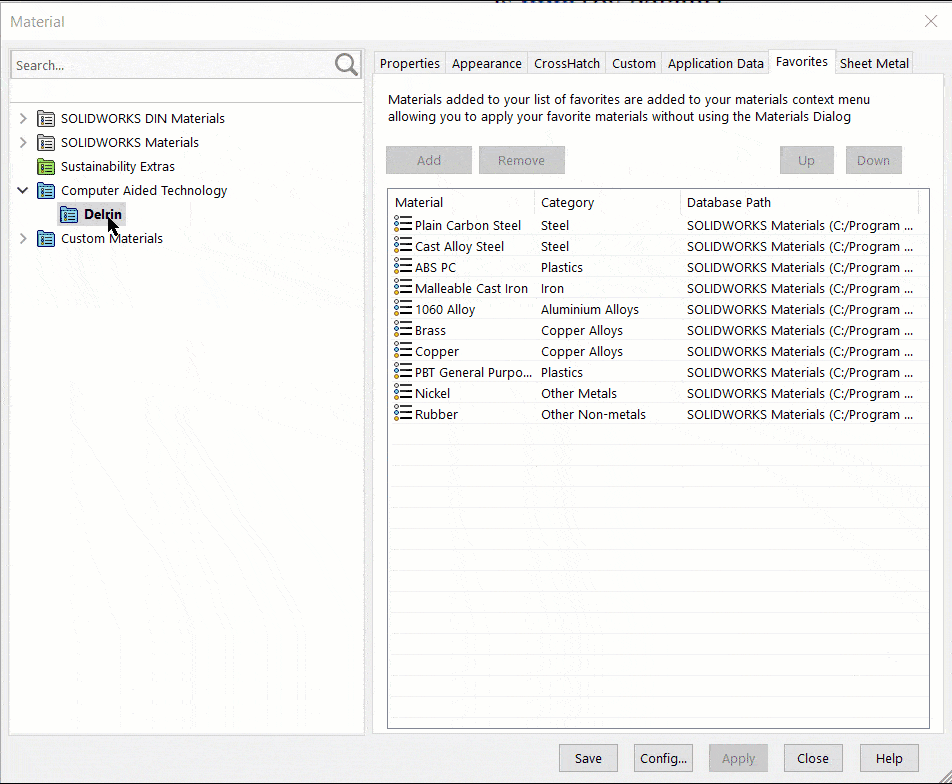This screenshot has height=784, width=952.
Task: Click the ABS PC material icon
Action: click(403, 266)
